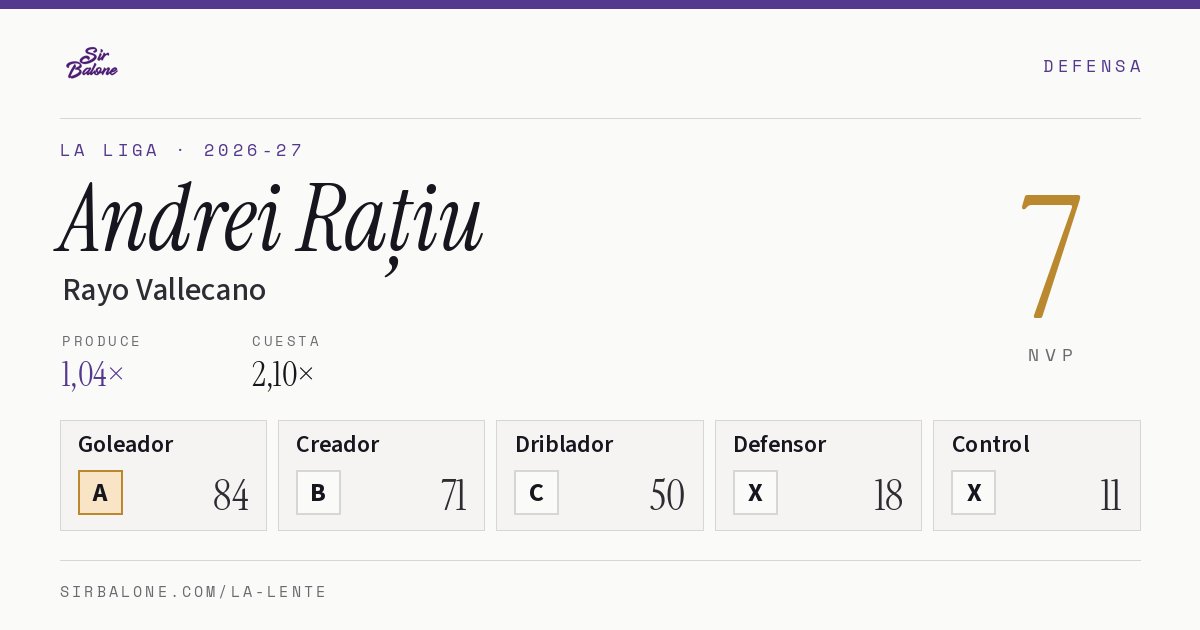This screenshot has height=630, width=1200.
Task: Click the La Liga 2026-27 heading
Action: pyautogui.click(x=181, y=150)
